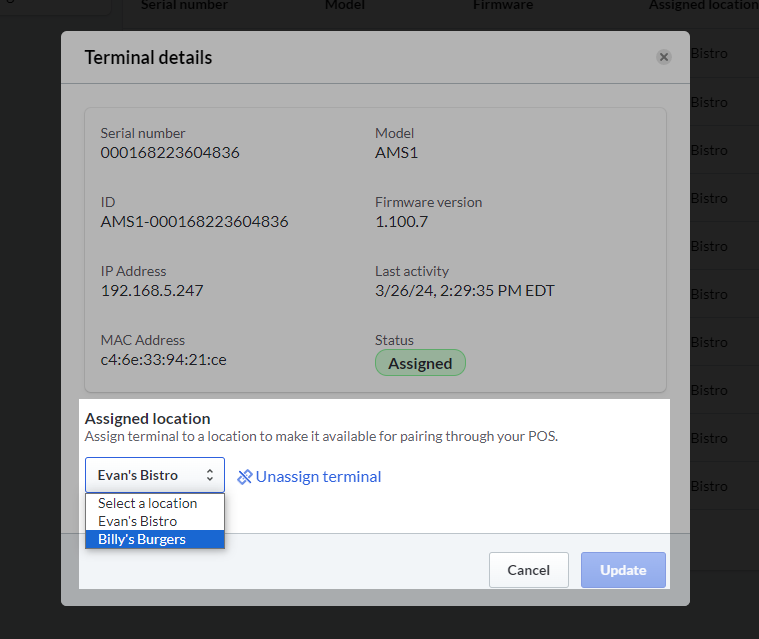Confirm changes with the Update button
The height and width of the screenshot is (639, 759).
tap(623, 570)
